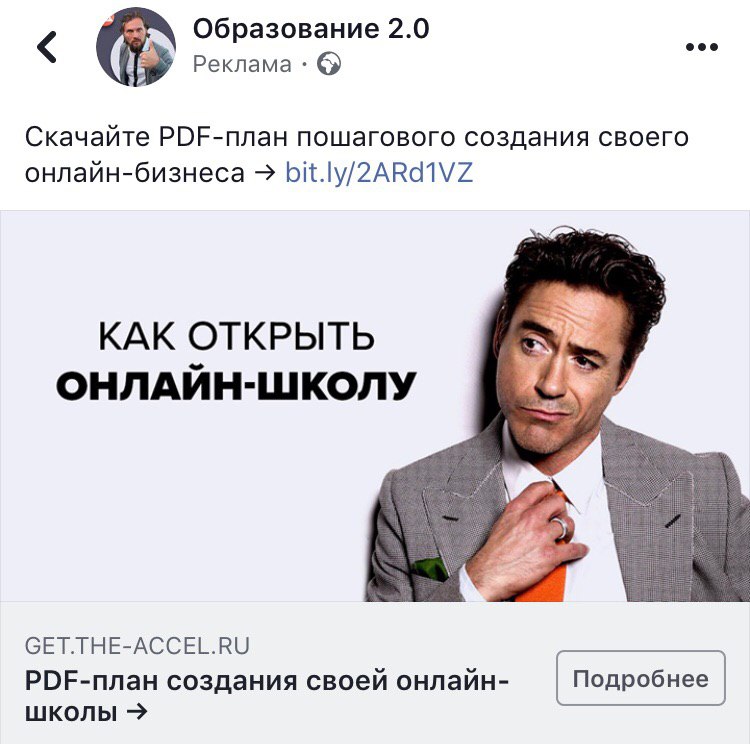Click the PDF-план создания своей онлайн-школы headline
This screenshot has width=750, height=744.
click(x=267, y=696)
